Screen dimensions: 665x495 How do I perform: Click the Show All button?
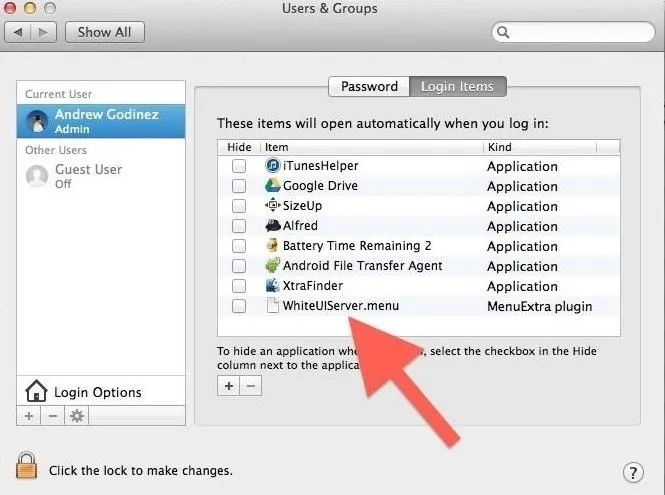[105, 32]
